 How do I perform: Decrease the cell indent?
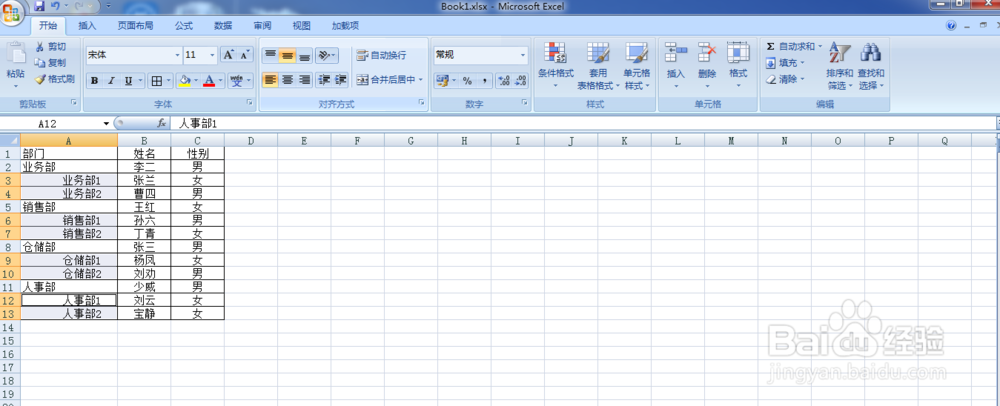(x=324, y=80)
